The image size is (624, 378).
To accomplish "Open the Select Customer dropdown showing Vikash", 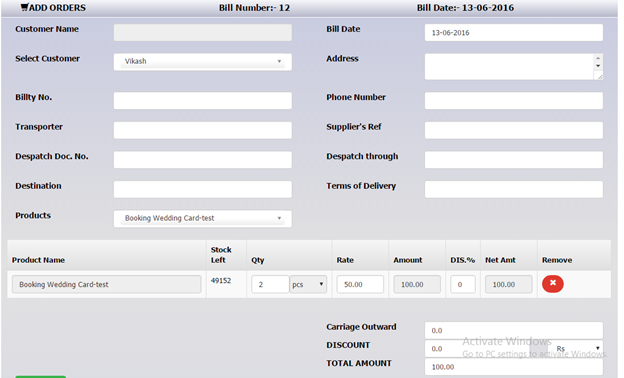I will pos(203,62).
